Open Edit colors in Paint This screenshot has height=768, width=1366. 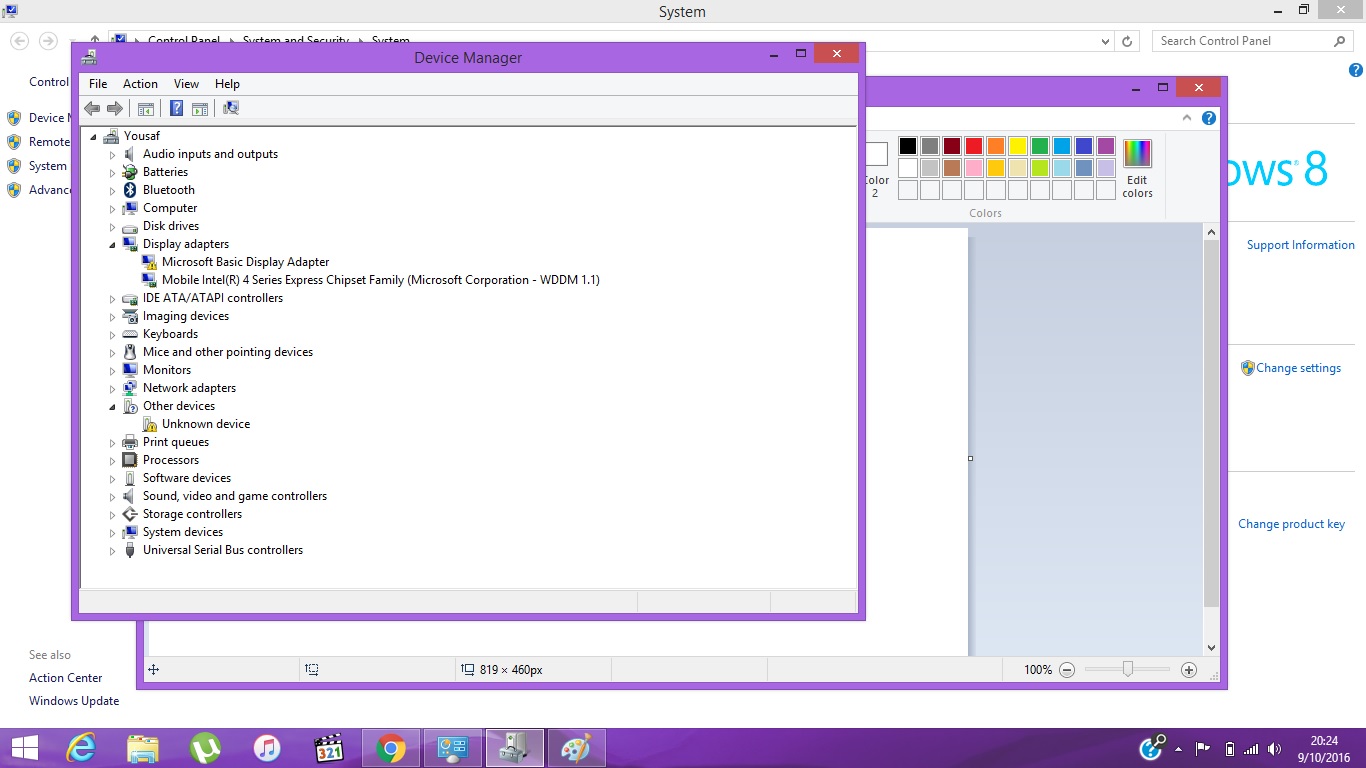1137,169
